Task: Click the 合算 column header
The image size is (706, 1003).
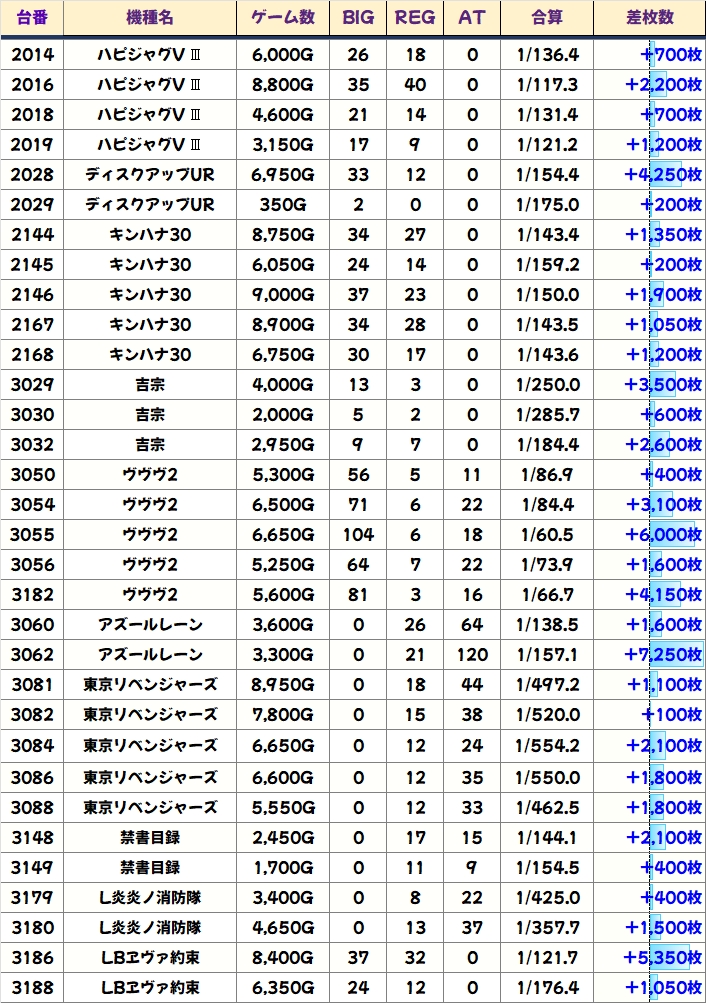Action: 547,18
